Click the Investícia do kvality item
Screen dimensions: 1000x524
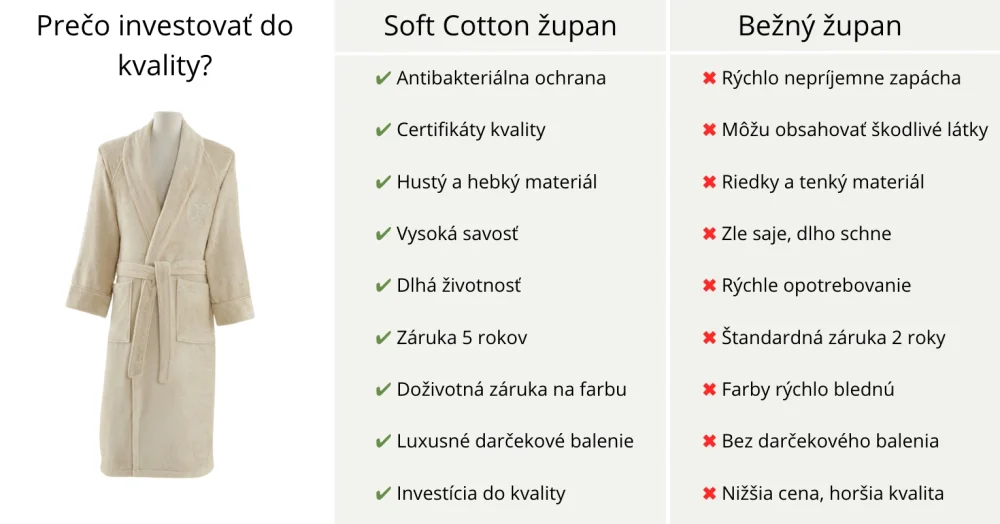click(x=481, y=493)
